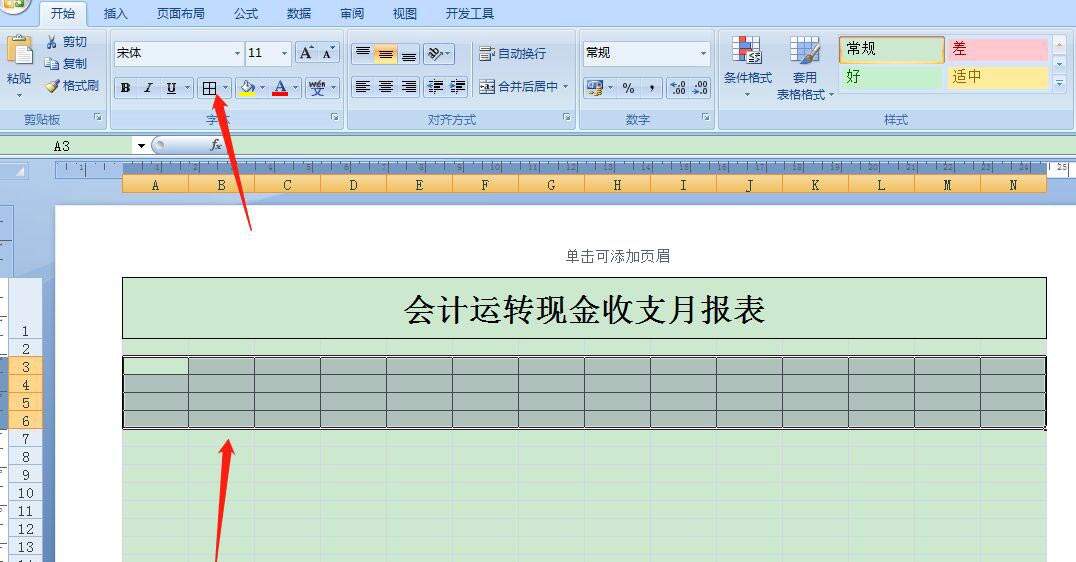
Task: Click the insert function fx icon
Action: pyautogui.click(x=215, y=145)
